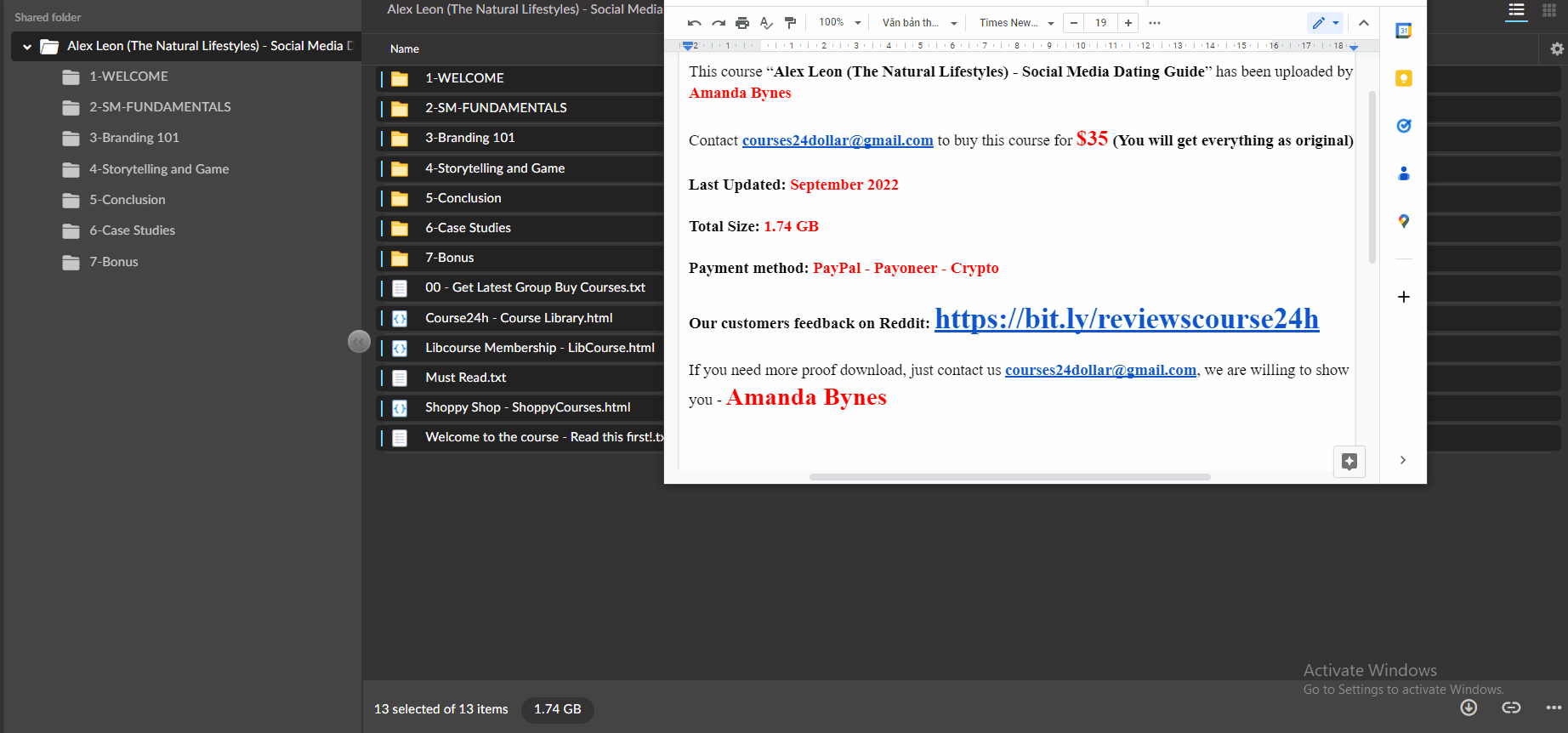The image size is (1568, 733).
Task: Switch to grid thumbnail view
Action: coord(1549,11)
